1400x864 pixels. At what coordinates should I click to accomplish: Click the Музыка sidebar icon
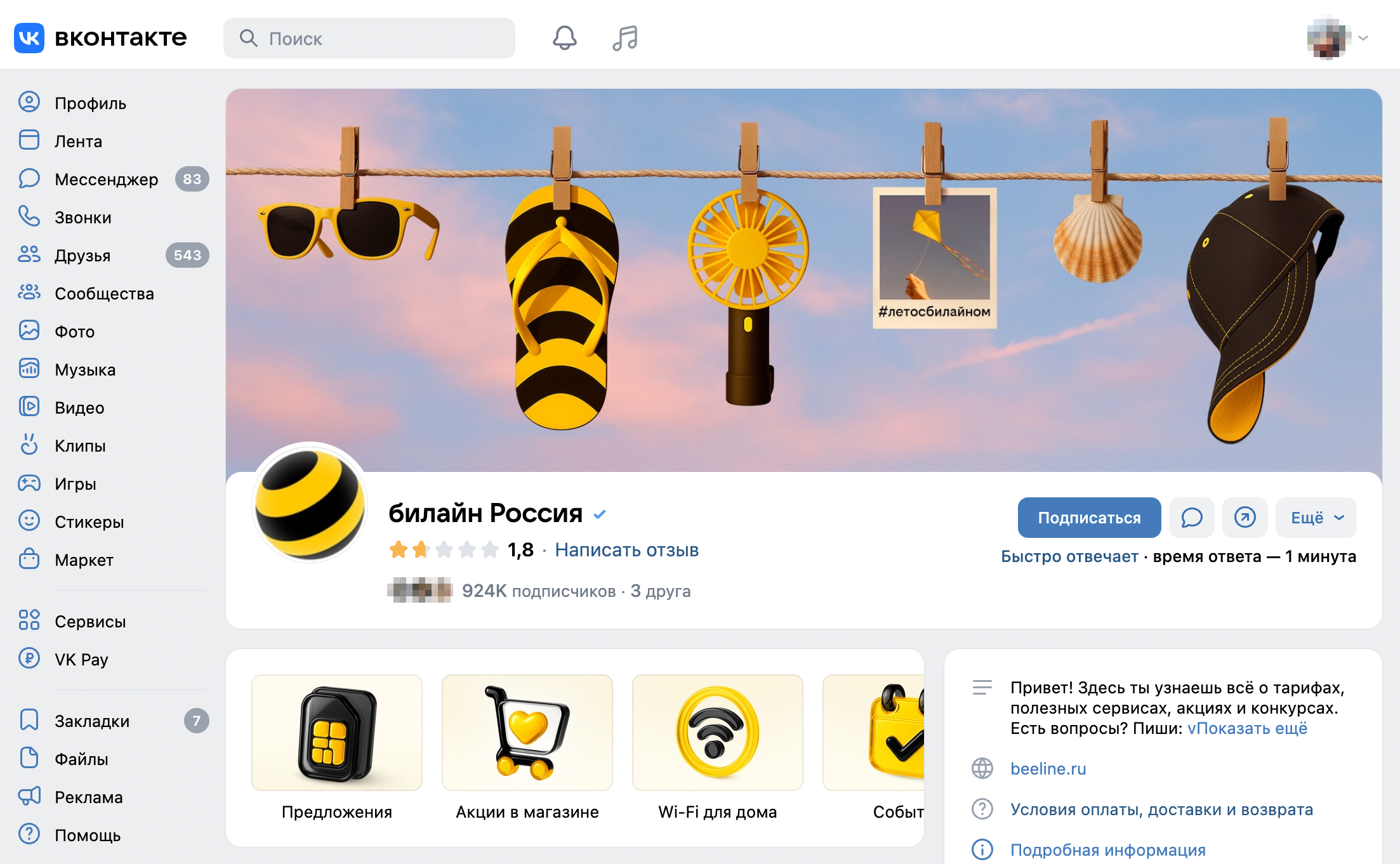[x=29, y=369]
